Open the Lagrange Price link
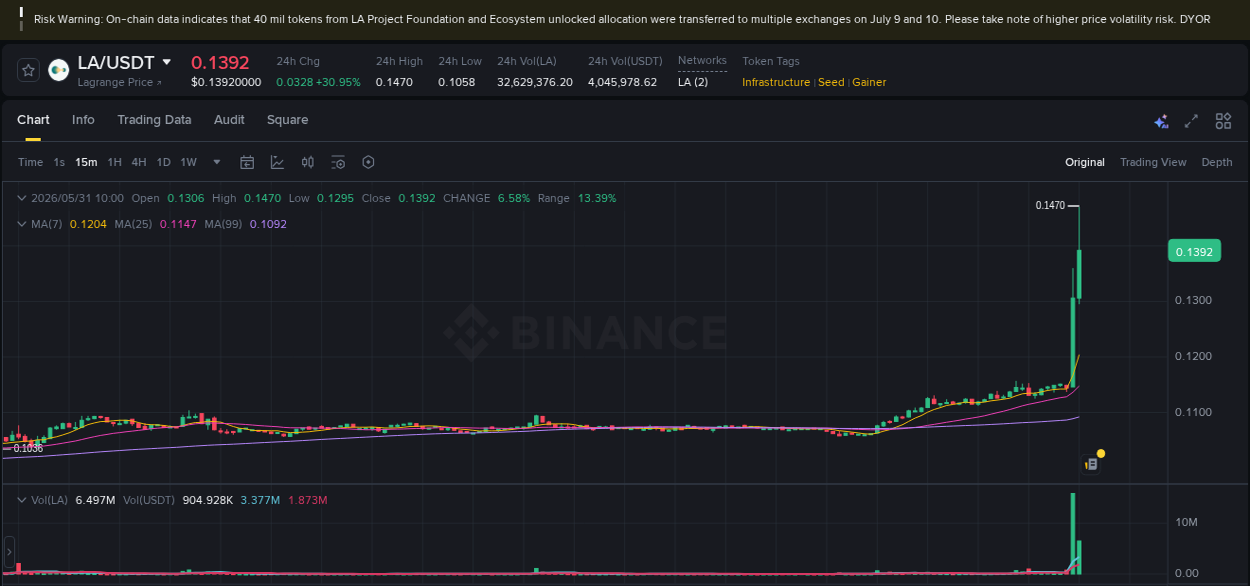1250x586 pixels. click(x=119, y=82)
